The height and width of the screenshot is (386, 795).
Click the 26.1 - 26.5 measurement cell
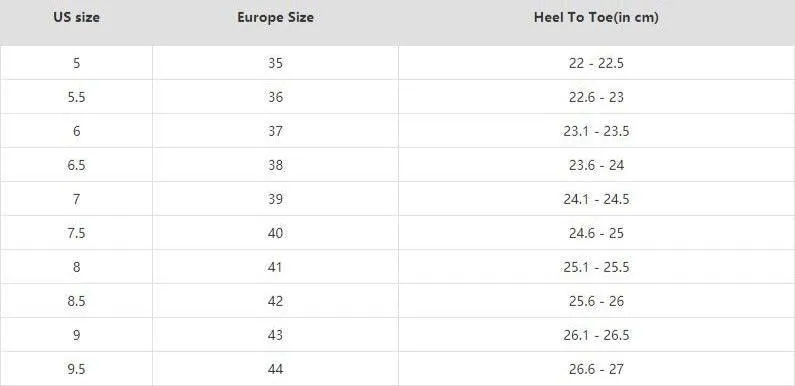click(x=596, y=335)
